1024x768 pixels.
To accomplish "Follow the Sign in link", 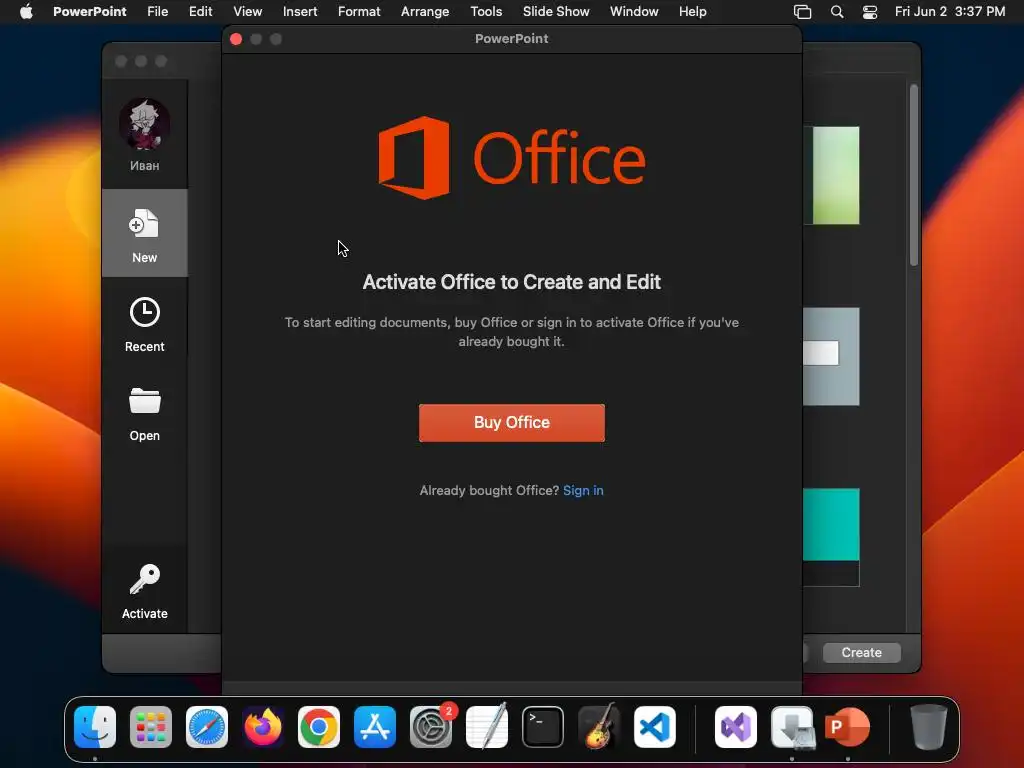I will click(583, 490).
